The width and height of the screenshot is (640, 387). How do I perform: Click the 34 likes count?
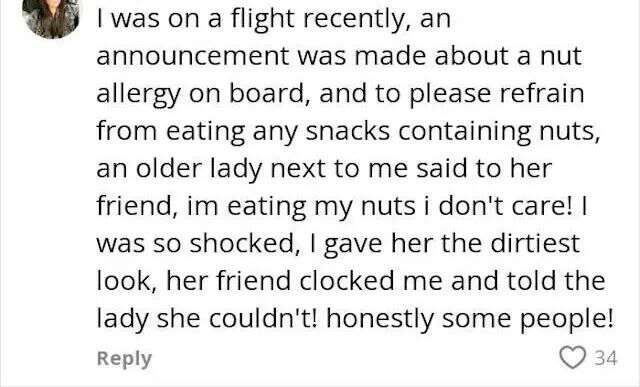pyautogui.click(x=606, y=359)
